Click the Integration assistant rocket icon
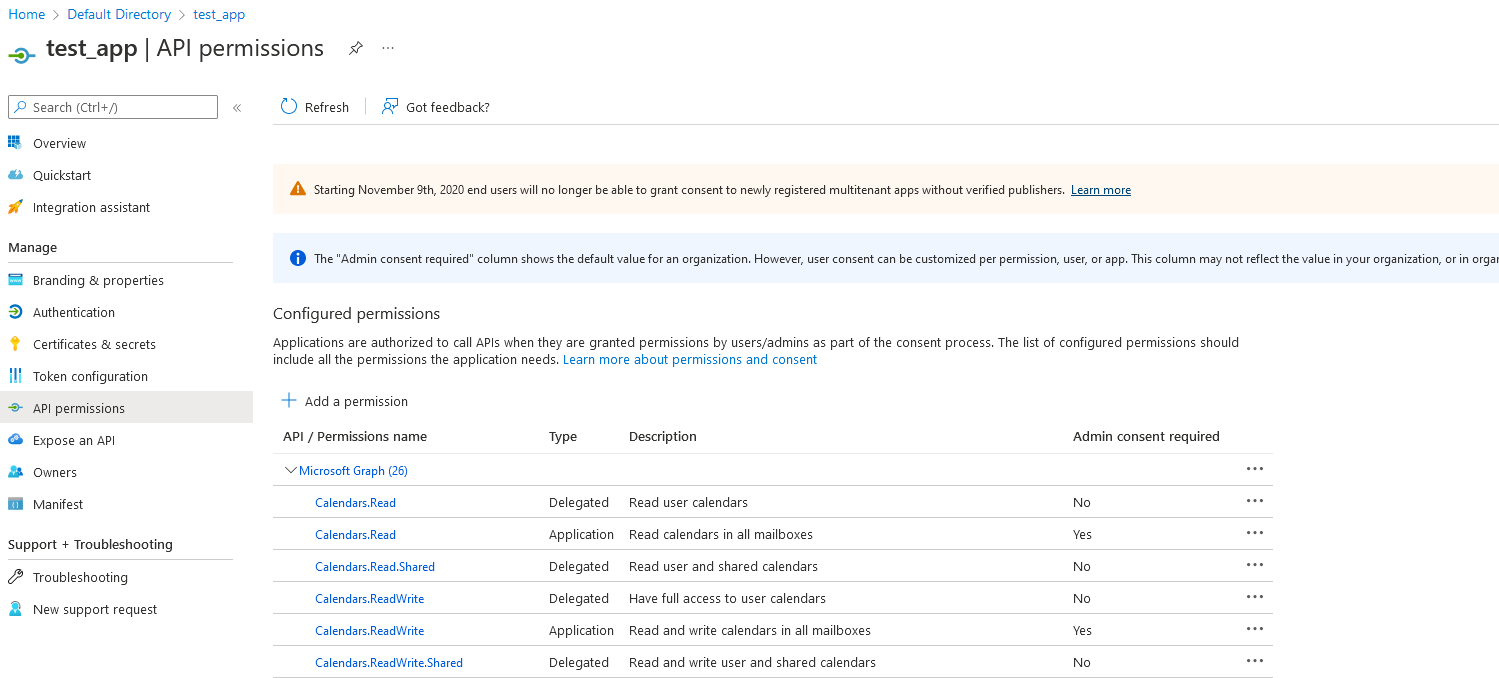Image resolution: width=1499 pixels, height=678 pixels. 15,207
